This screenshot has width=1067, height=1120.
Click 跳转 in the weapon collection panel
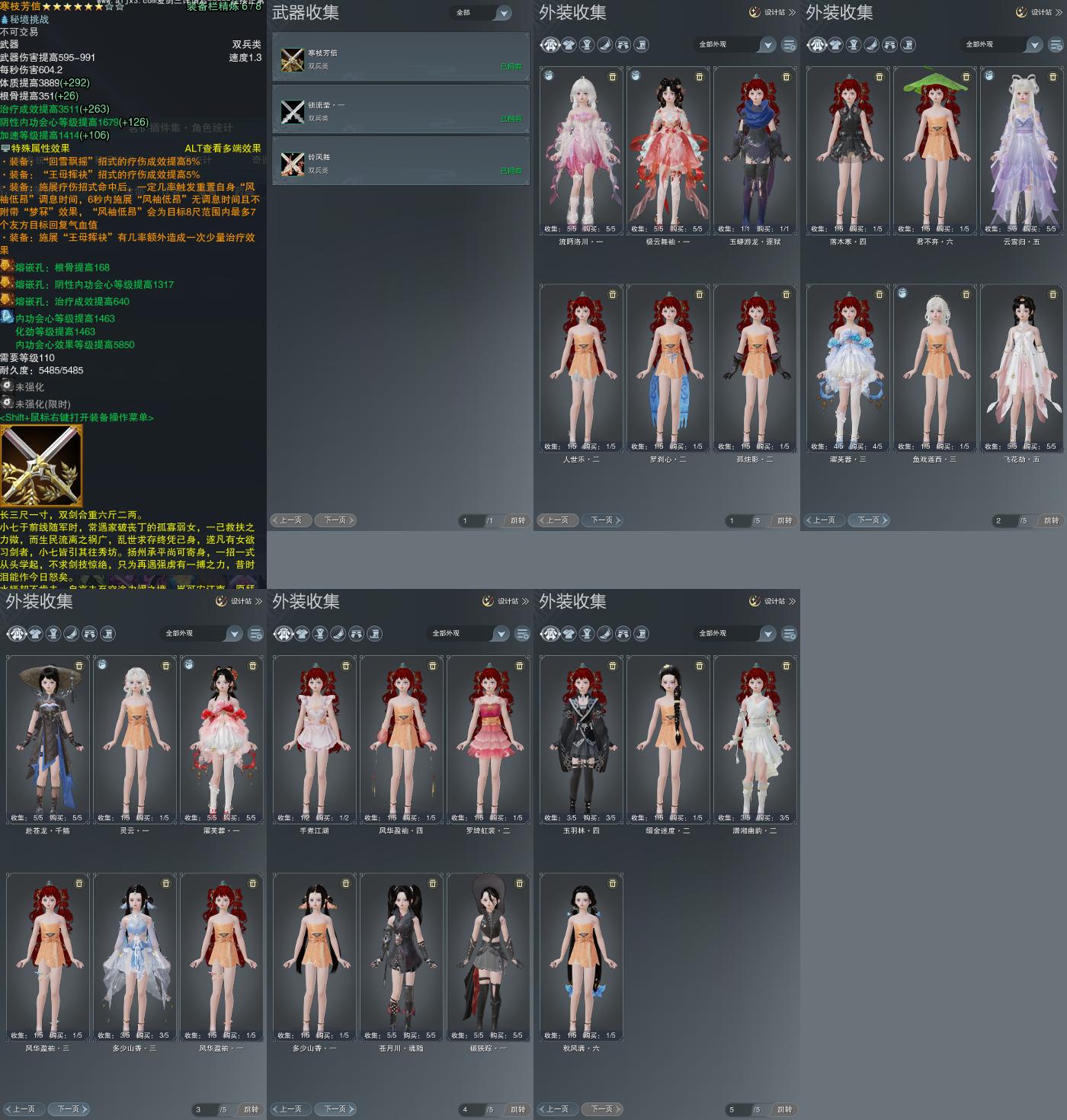tap(517, 520)
